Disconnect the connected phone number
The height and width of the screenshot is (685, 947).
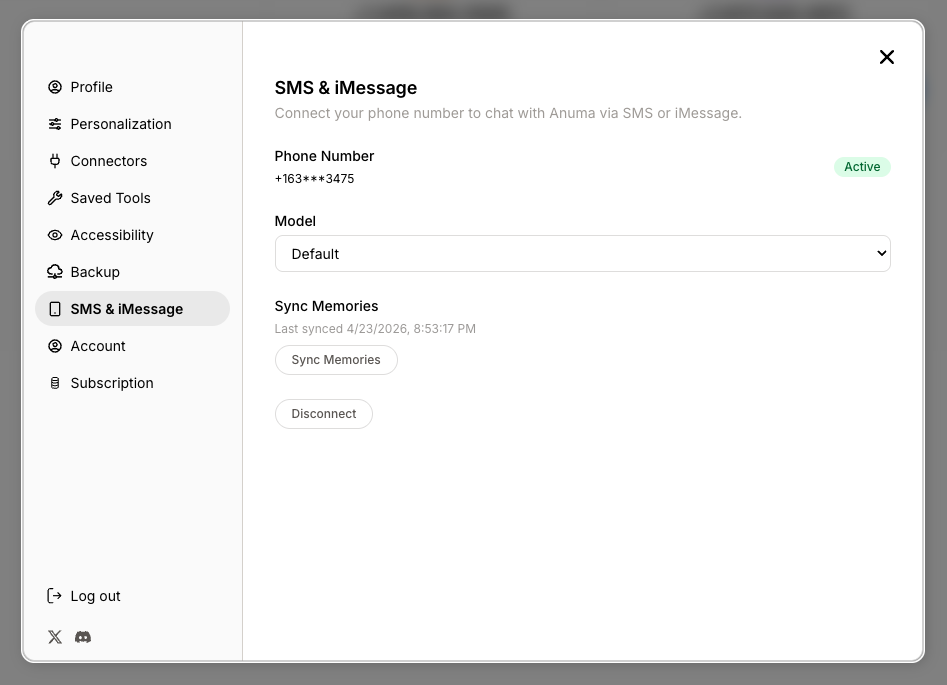pos(323,413)
